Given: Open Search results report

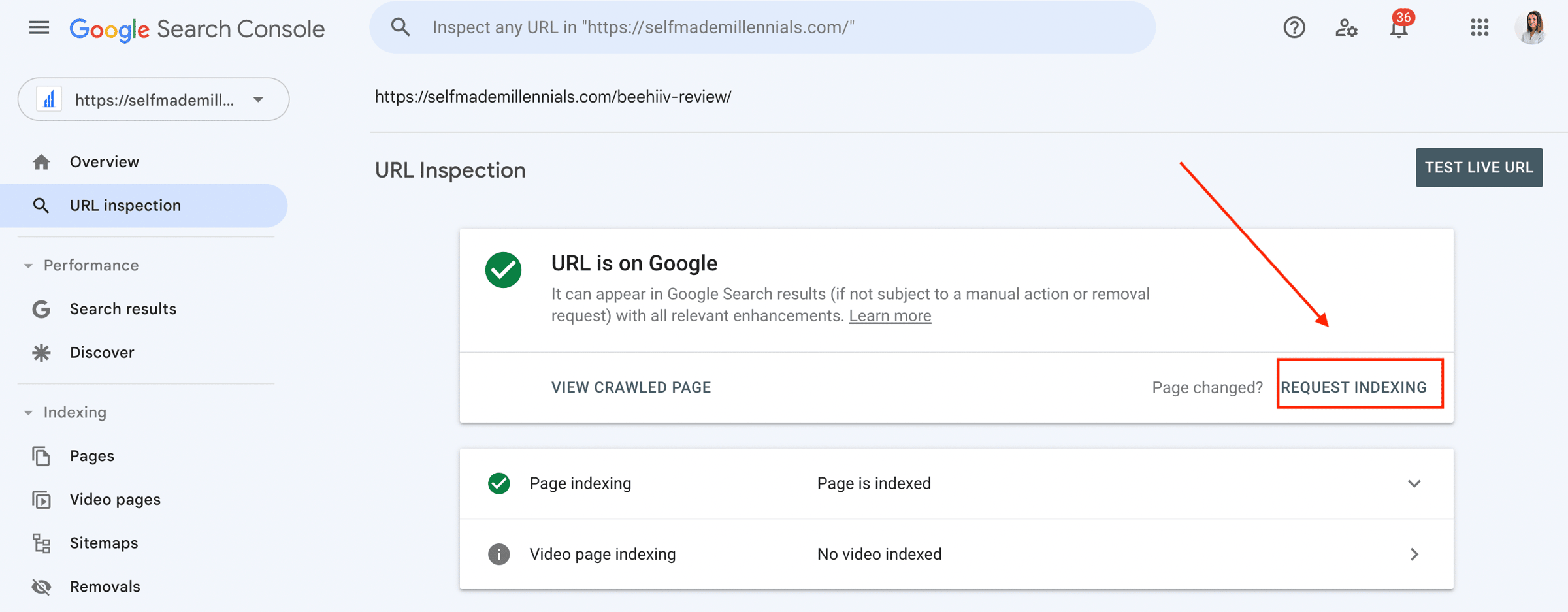Looking at the screenshot, I should coord(123,309).
